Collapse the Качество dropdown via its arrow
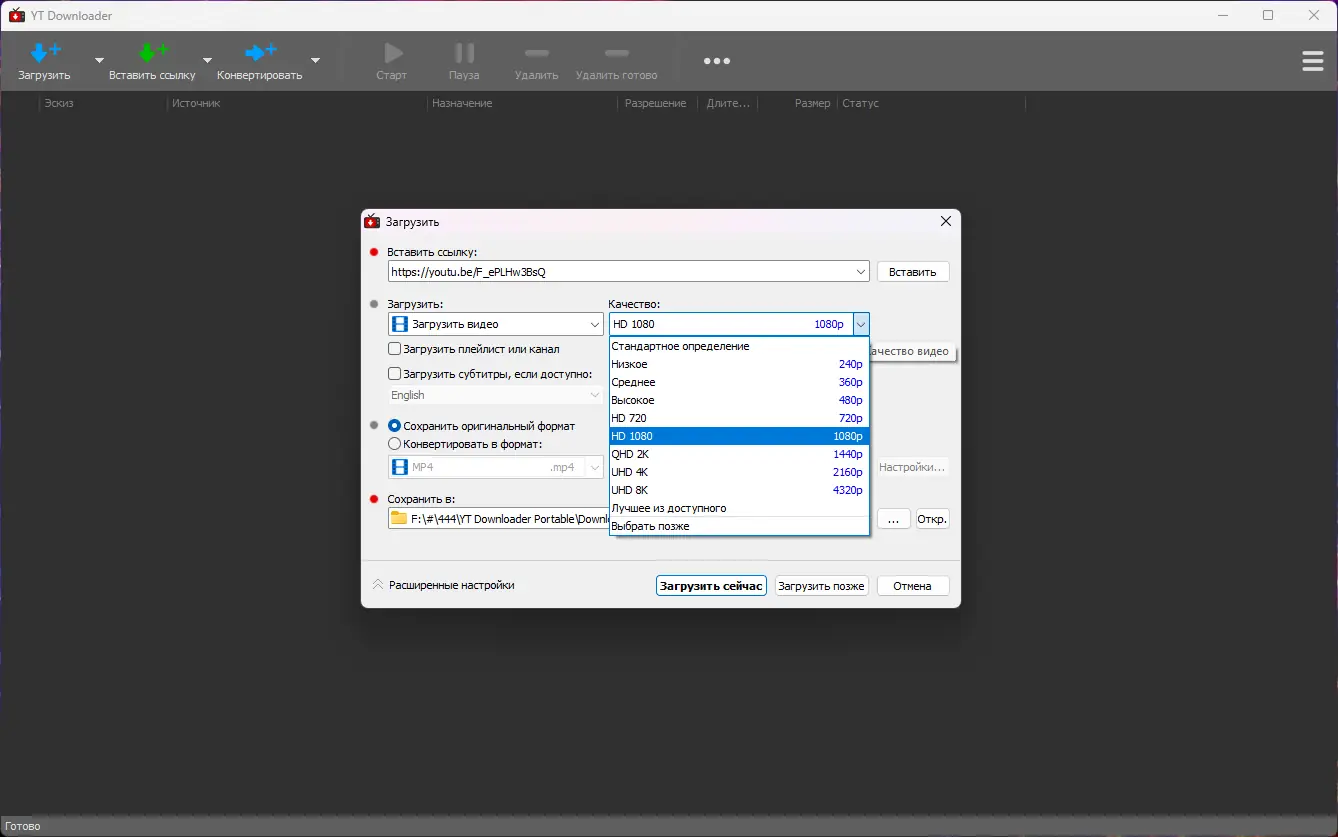The width and height of the screenshot is (1338, 837). 861,324
